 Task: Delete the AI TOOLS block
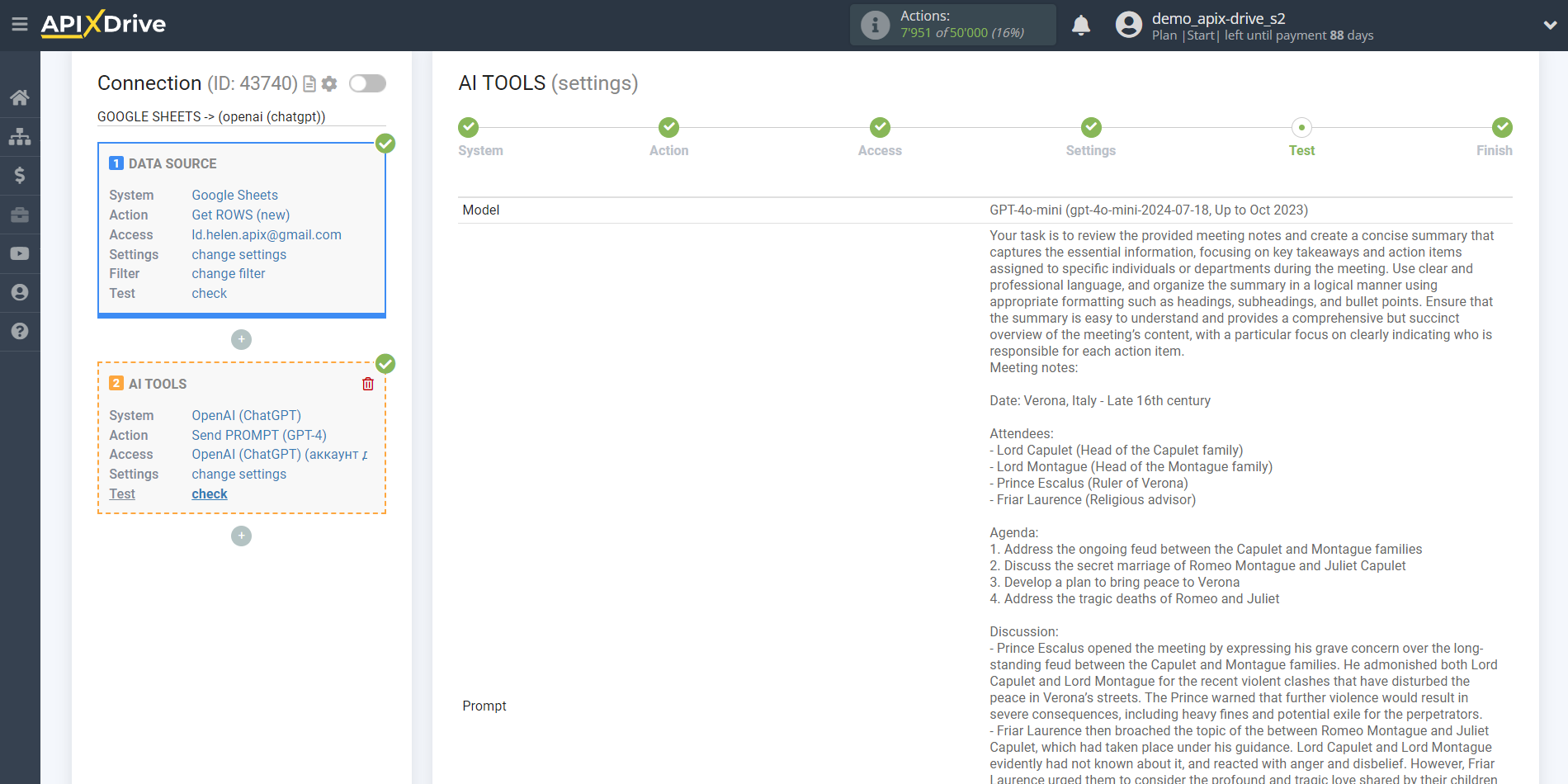[368, 384]
